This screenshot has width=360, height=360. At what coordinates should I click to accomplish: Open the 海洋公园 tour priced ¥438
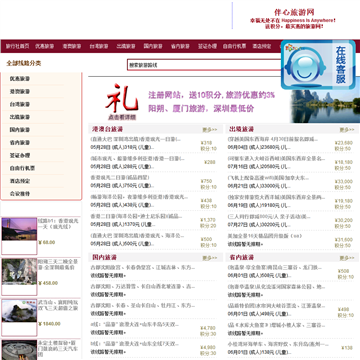pos(139,197)
